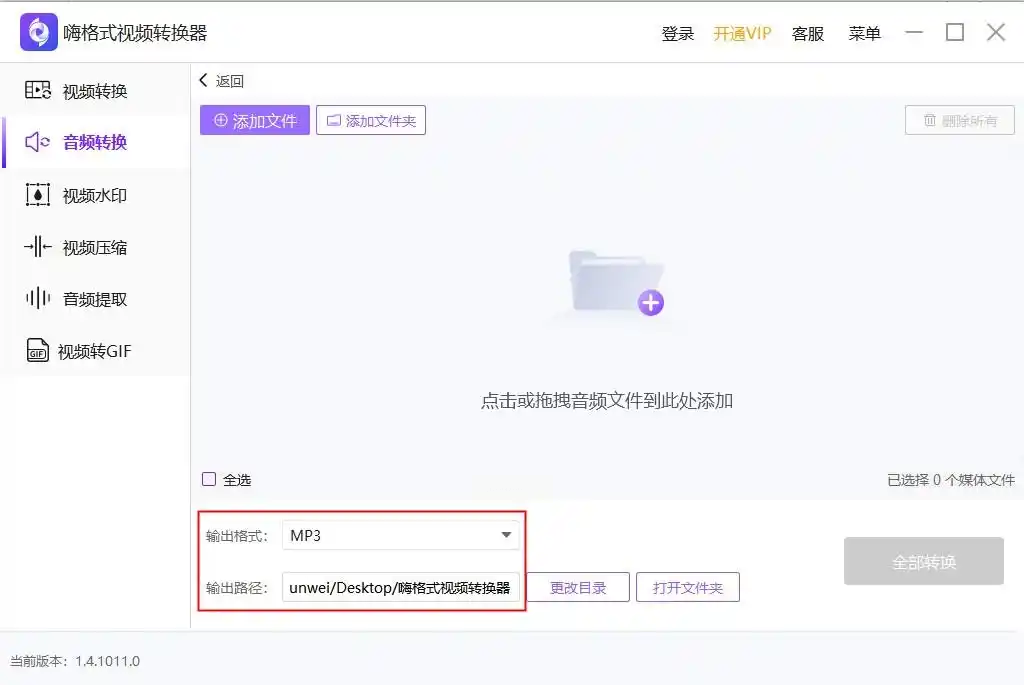Screen dimensions: 1024x685
Task: Click the app logo icon
Action: tap(39, 32)
